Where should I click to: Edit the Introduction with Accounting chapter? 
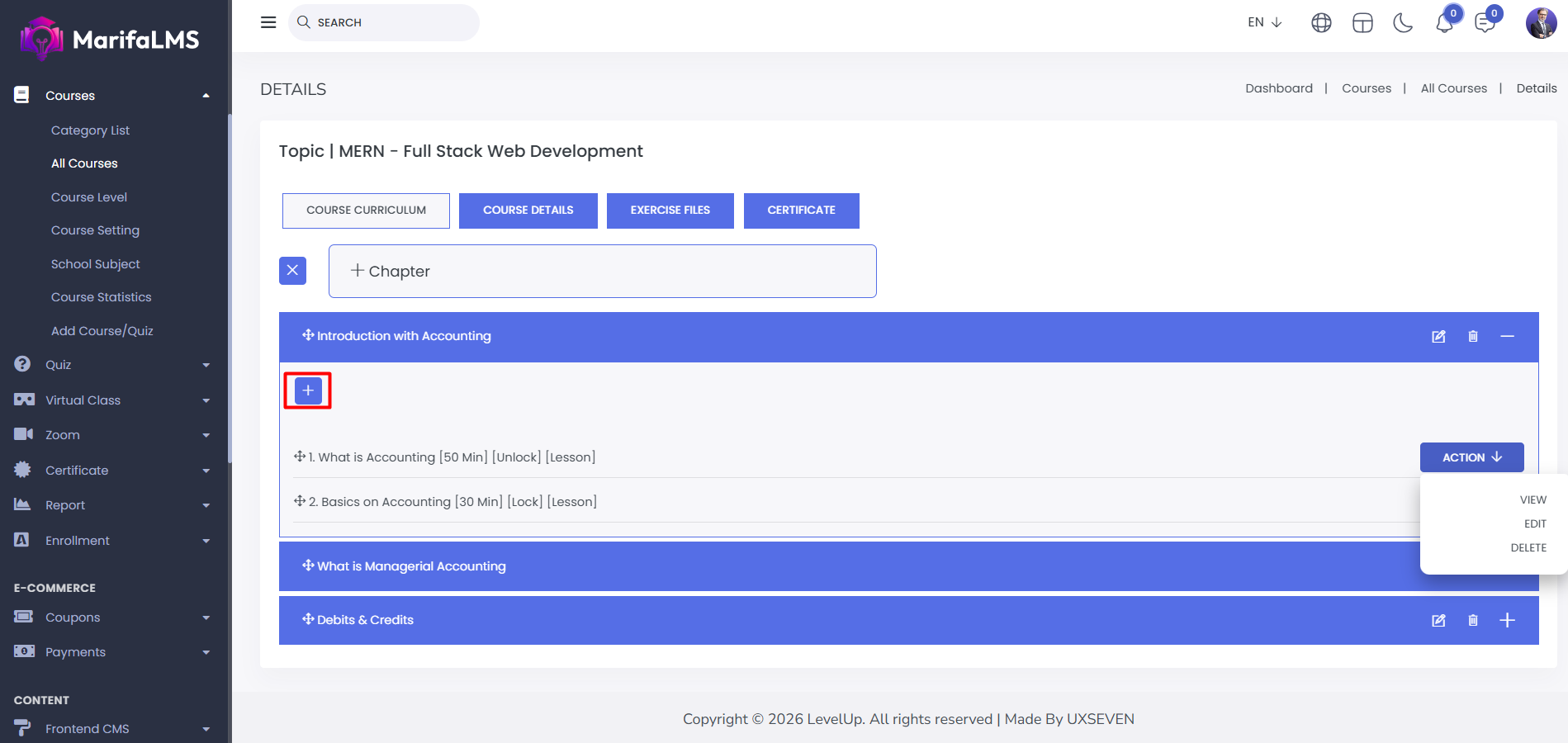(1438, 337)
